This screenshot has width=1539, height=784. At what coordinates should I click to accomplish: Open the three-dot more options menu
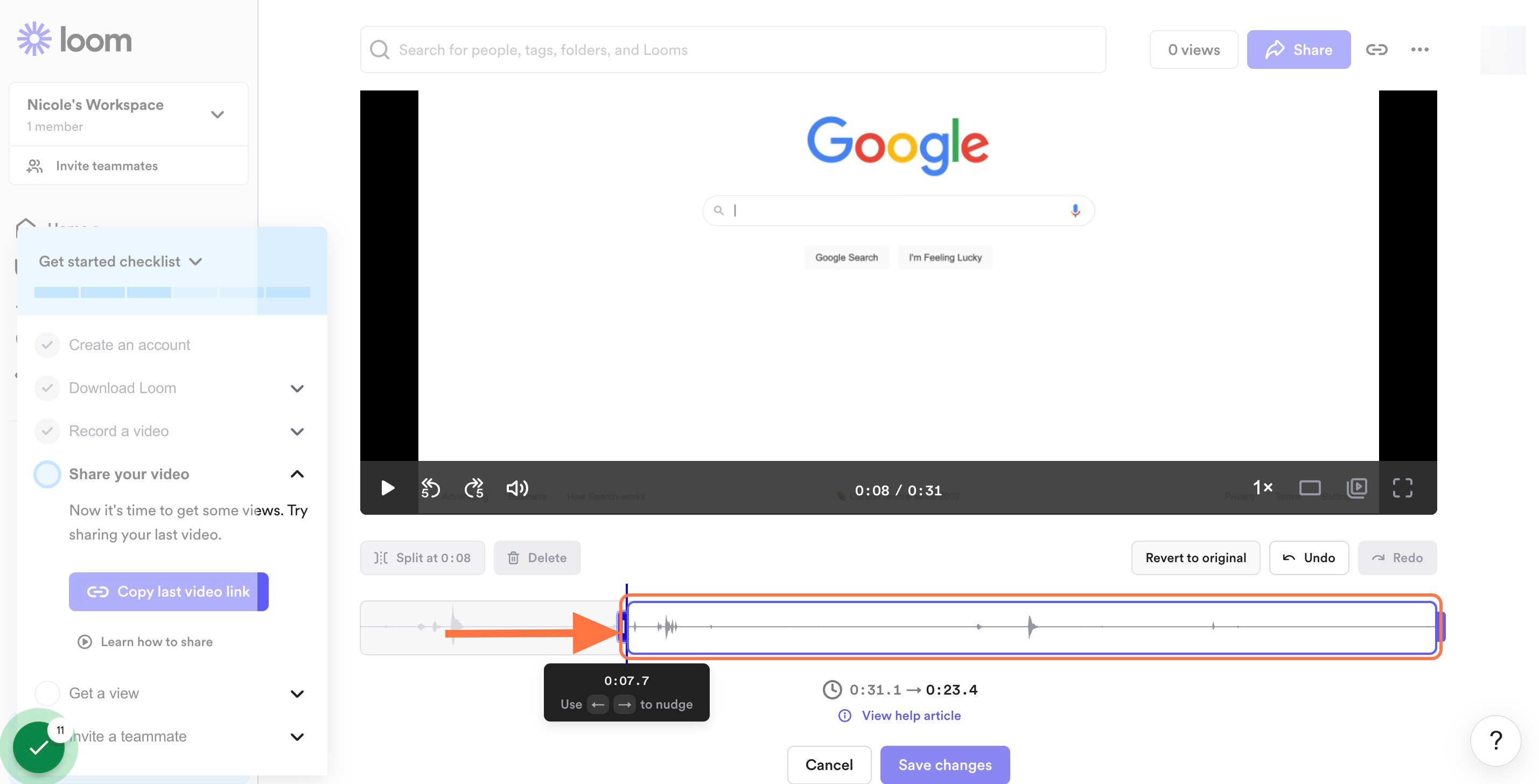point(1419,50)
